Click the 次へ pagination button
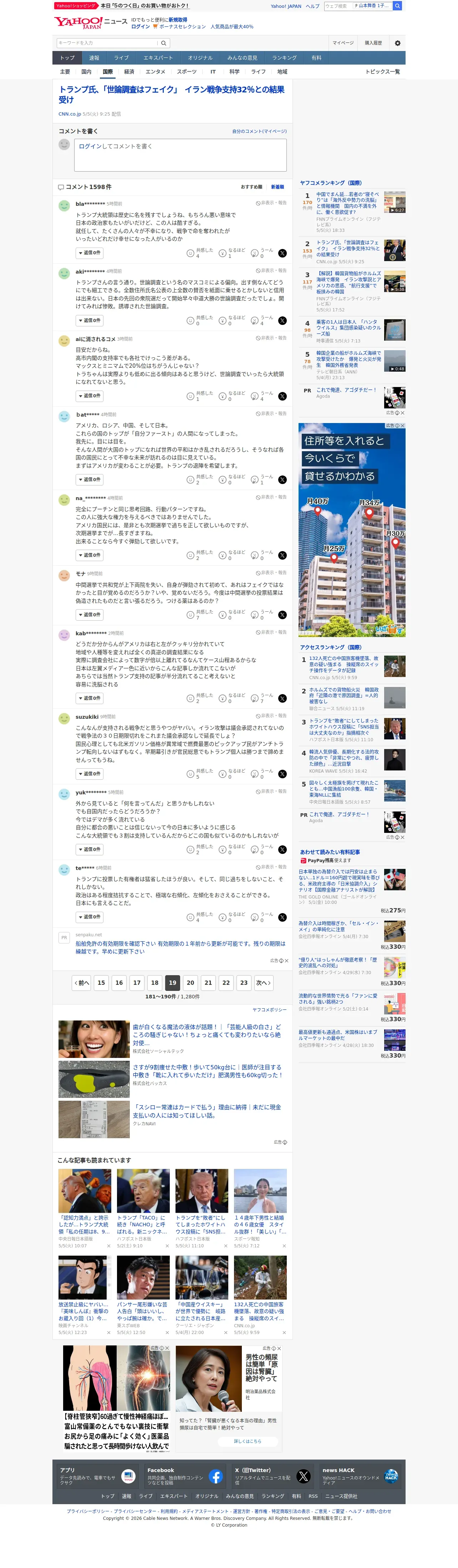This screenshot has width=458, height=1568. point(263,982)
